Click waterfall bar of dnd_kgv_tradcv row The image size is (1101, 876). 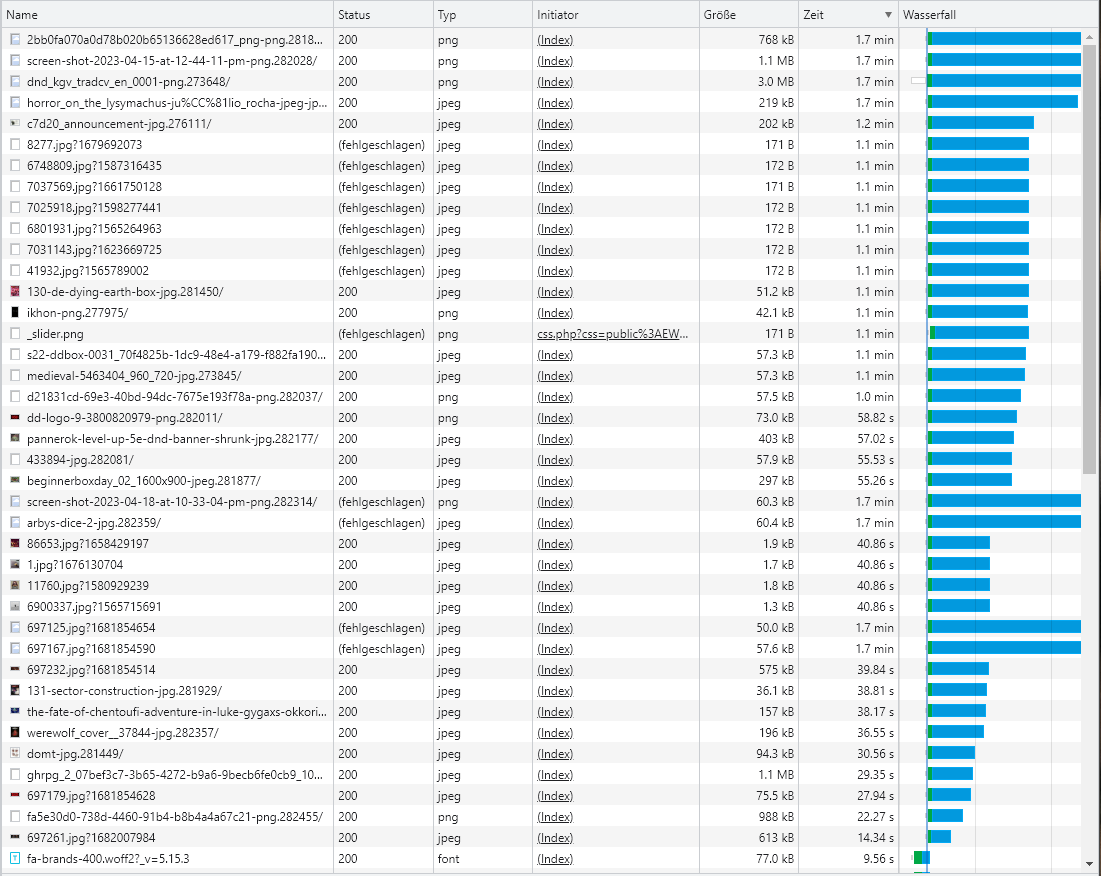[1004, 81]
